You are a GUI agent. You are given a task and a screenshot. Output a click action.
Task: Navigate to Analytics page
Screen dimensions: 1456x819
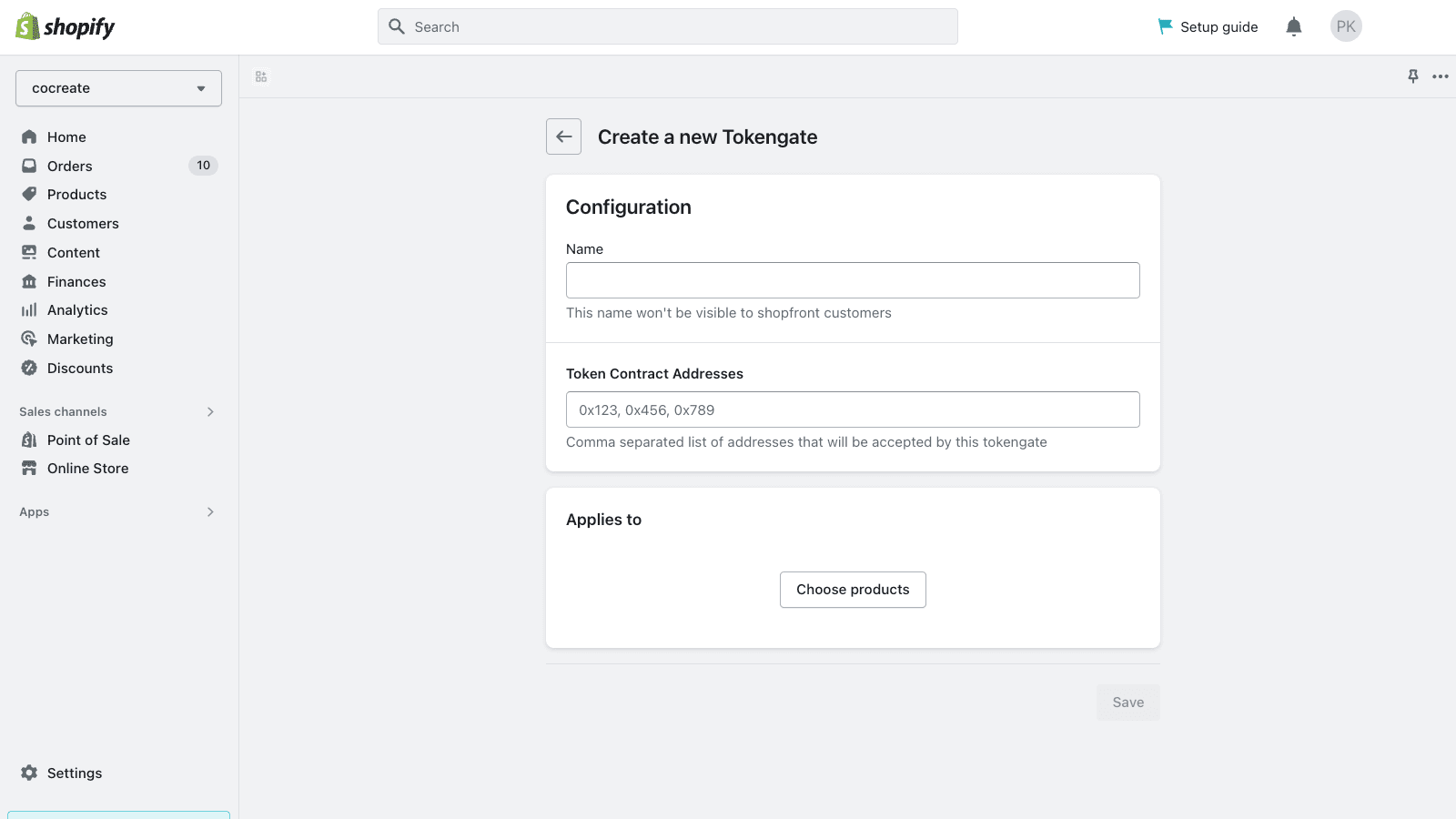77,310
